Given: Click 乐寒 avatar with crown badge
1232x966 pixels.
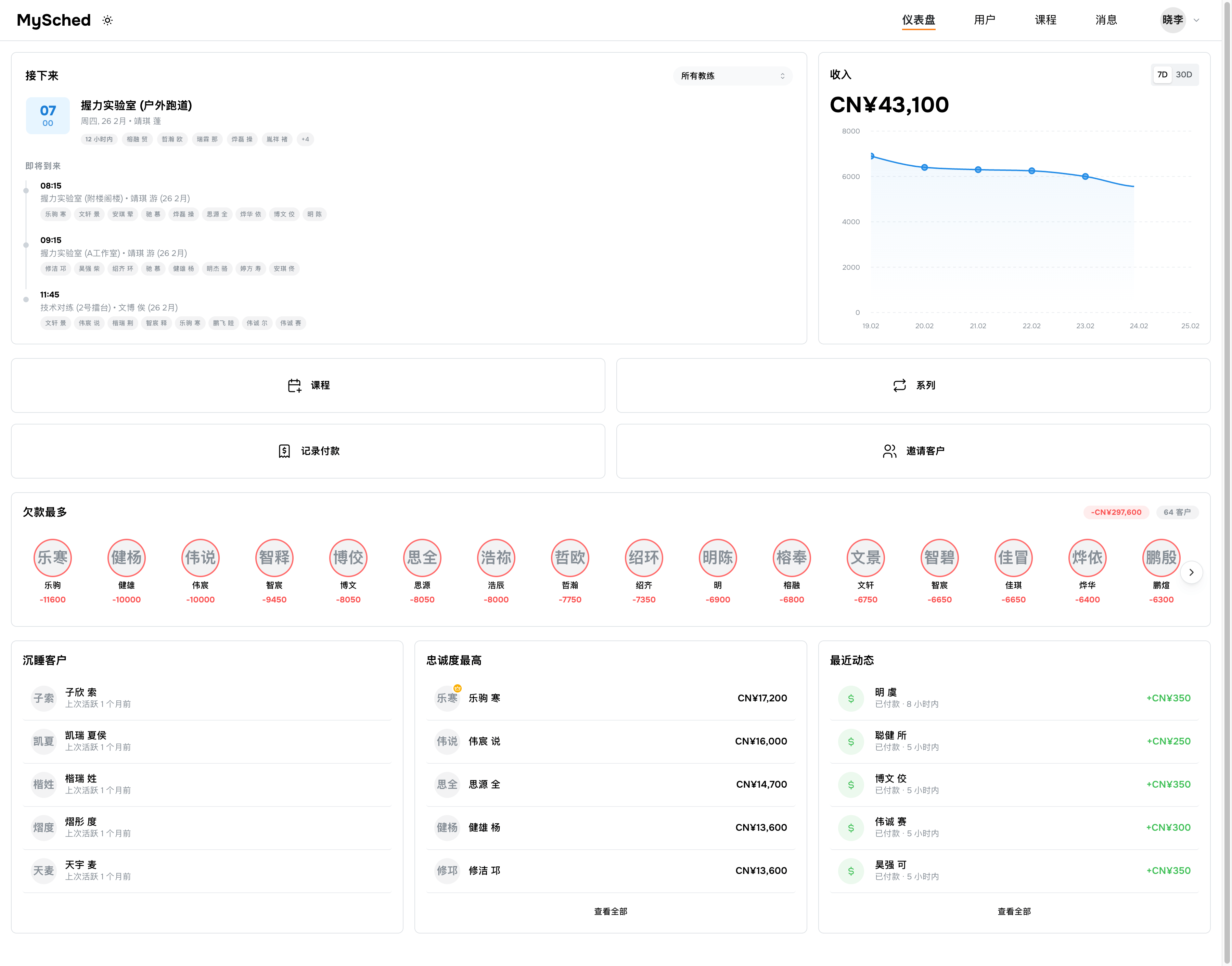Looking at the screenshot, I should (x=447, y=698).
